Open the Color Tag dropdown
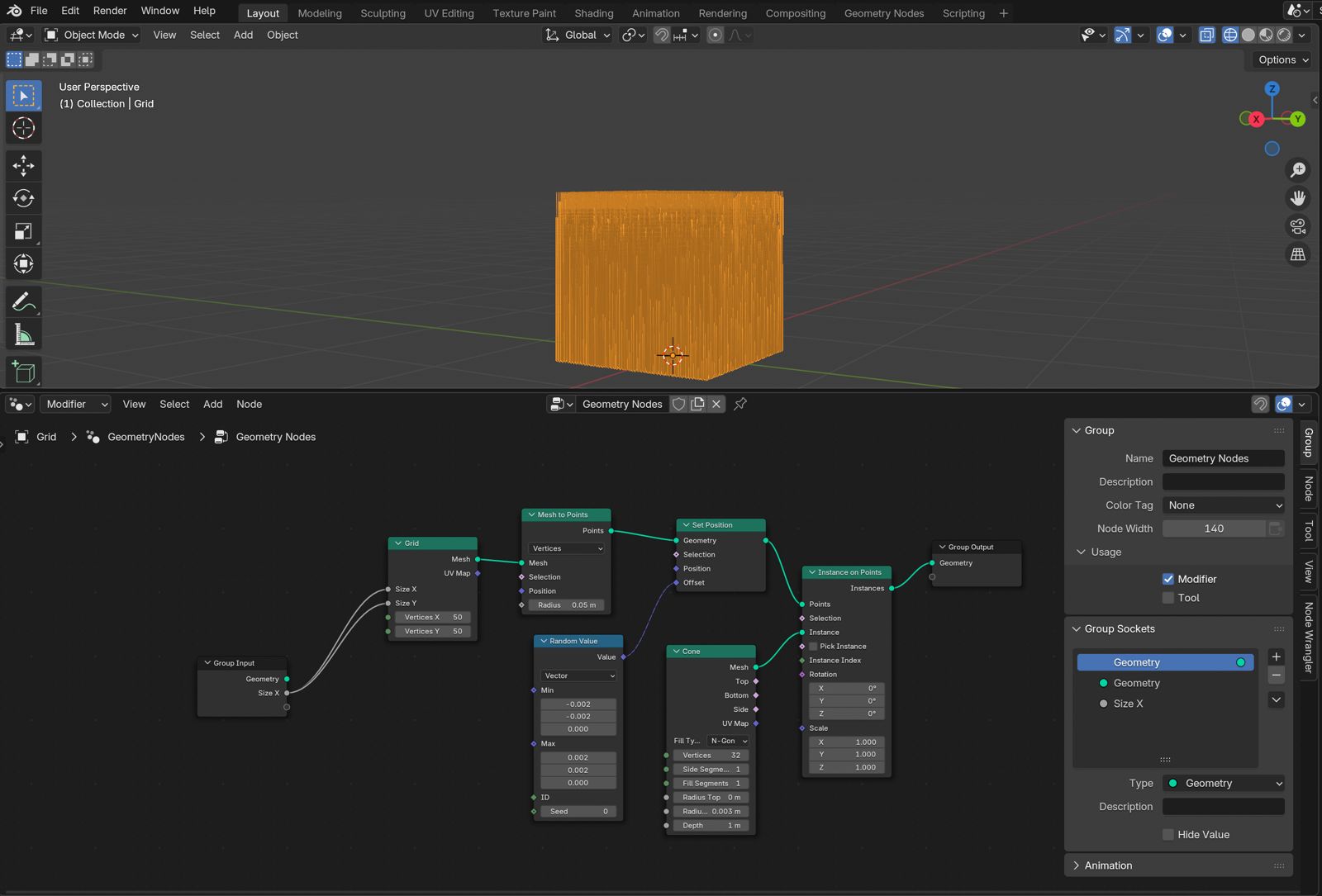1322x896 pixels. [x=1223, y=505]
